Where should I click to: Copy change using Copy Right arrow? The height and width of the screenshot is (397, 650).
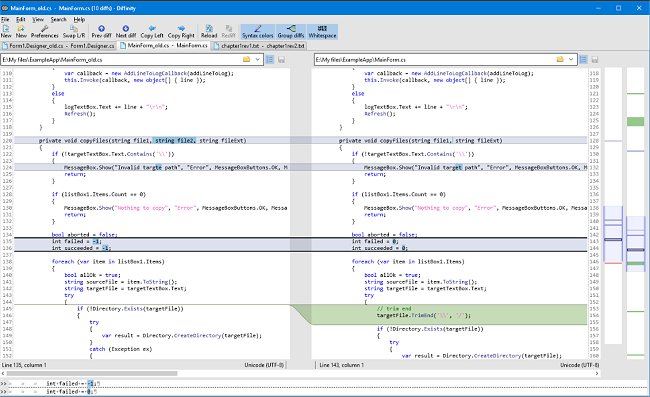pyautogui.click(x=181, y=31)
